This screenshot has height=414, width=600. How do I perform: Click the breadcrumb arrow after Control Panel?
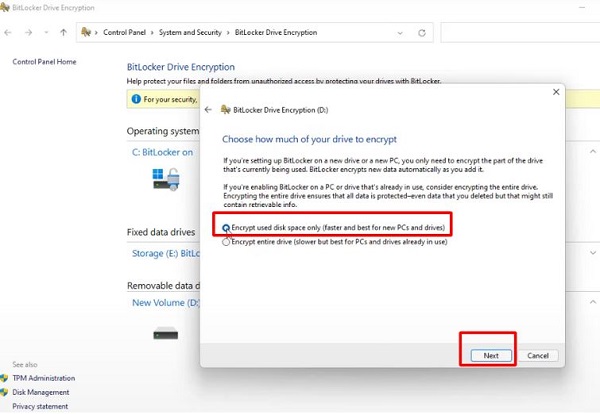pyautogui.click(x=152, y=33)
